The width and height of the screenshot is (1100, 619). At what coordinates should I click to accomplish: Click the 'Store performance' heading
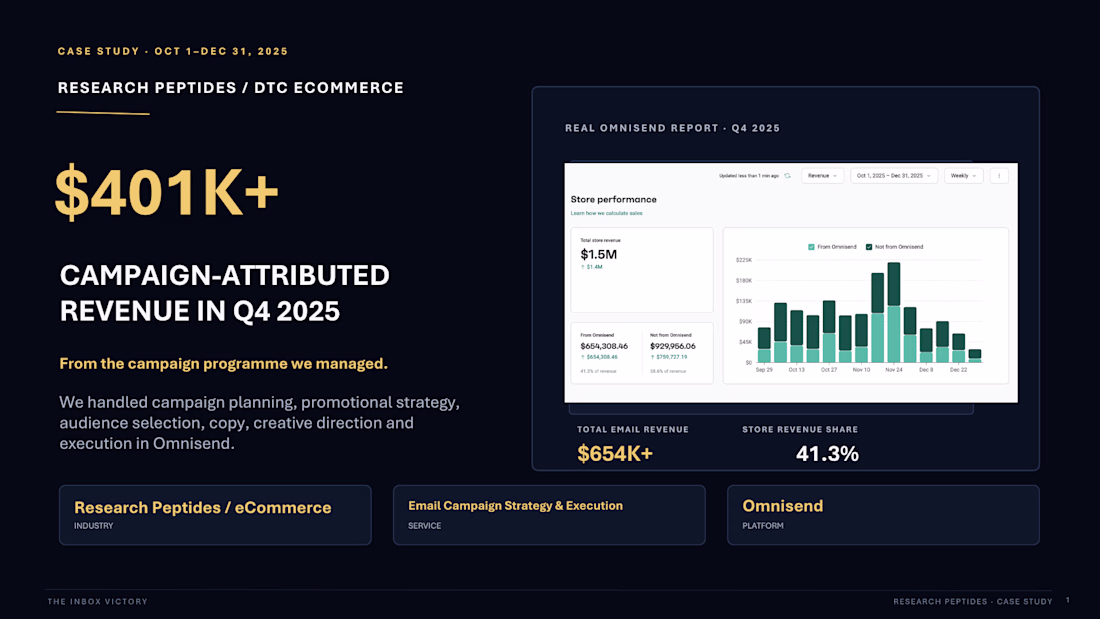click(613, 199)
